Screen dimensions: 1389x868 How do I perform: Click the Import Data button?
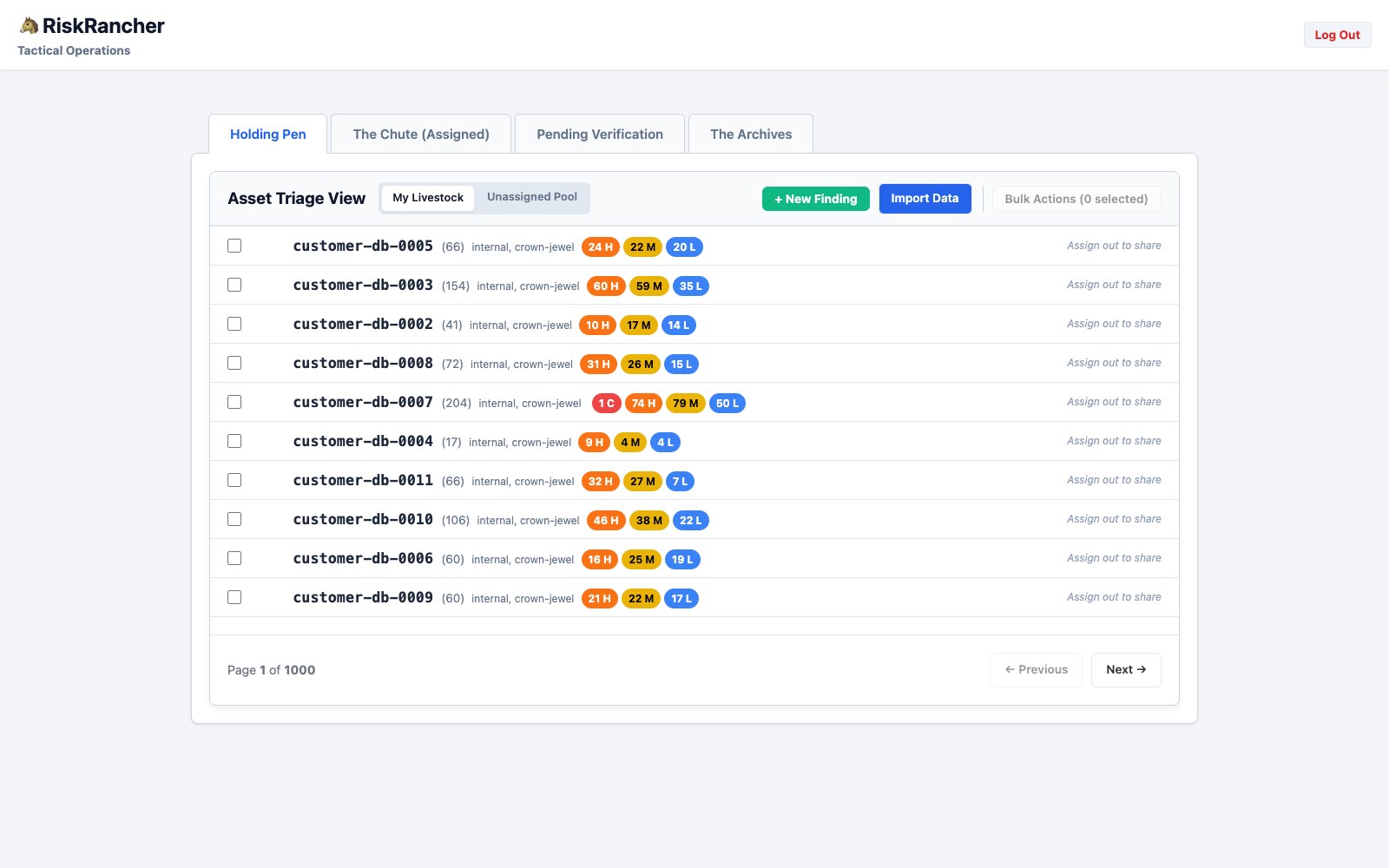pyautogui.click(x=925, y=198)
